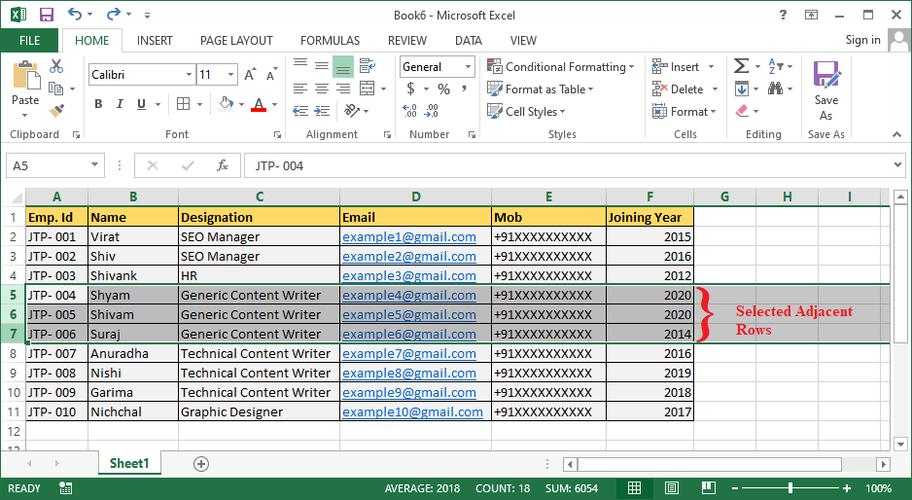This screenshot has width=912, height=500.
Task: Adjust the zoom slider handle
Action: tap(790, 488)
